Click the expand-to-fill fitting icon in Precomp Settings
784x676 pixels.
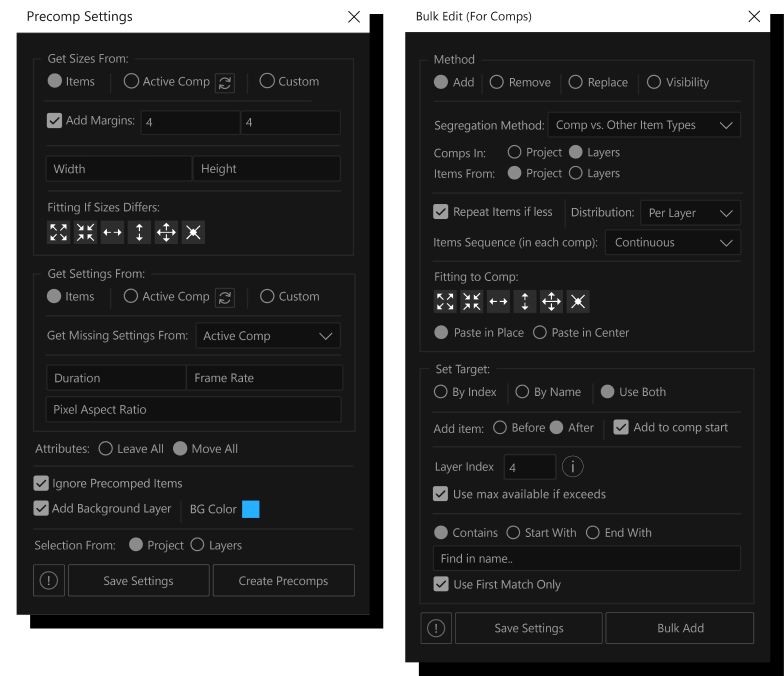58,232
